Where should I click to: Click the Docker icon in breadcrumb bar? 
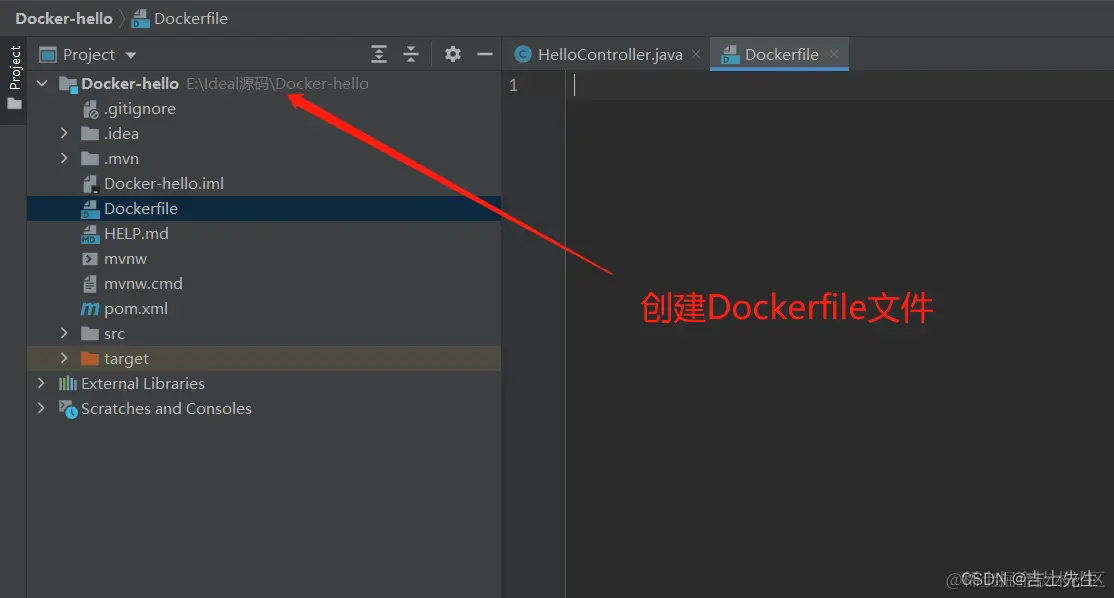[141, 19]
